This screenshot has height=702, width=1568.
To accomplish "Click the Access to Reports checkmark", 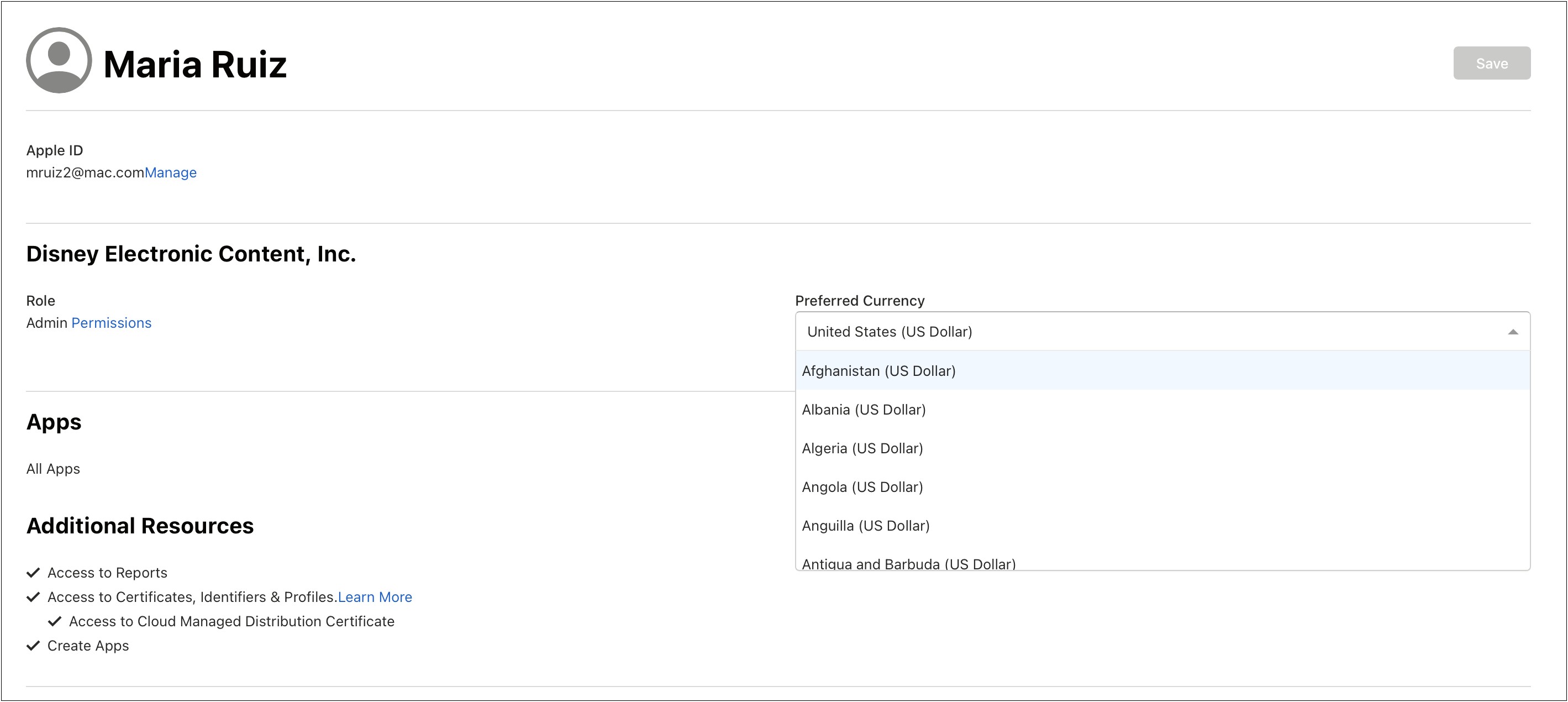I will click(34, 573).
